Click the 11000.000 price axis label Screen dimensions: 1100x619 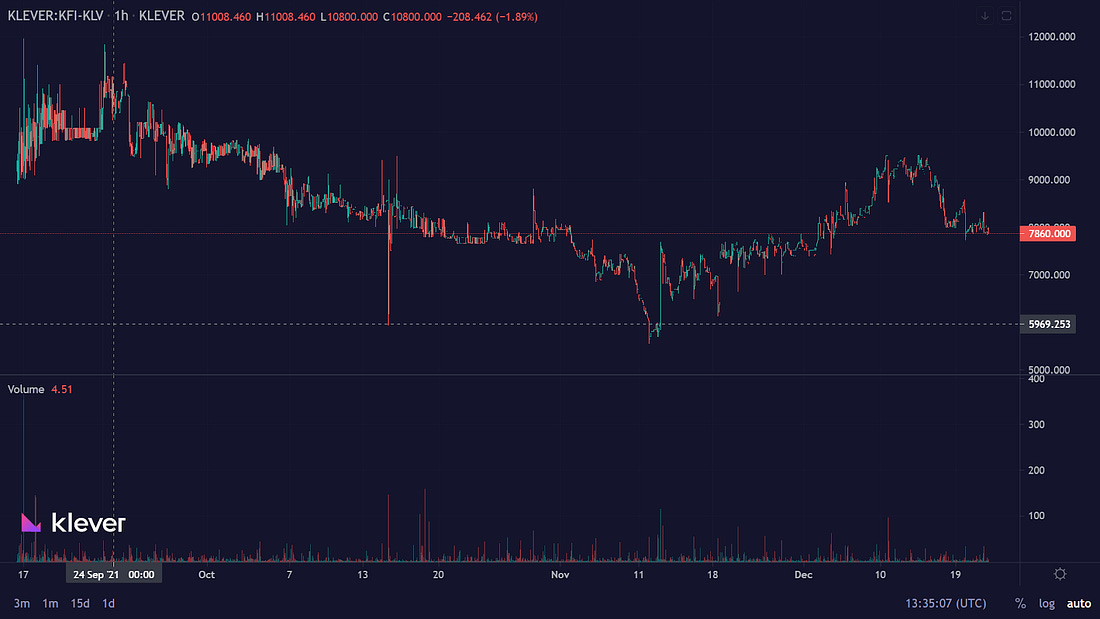(x=1052, y=84)
